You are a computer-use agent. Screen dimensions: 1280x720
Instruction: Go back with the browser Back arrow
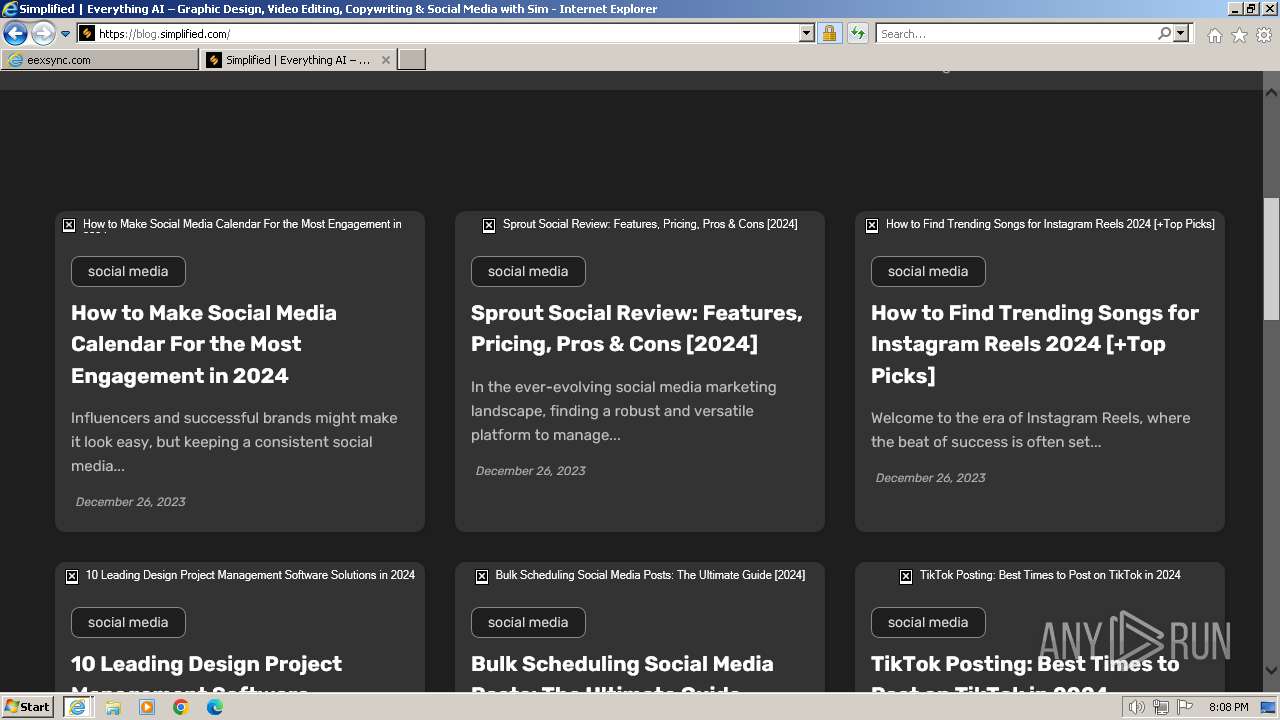[15, 34]
